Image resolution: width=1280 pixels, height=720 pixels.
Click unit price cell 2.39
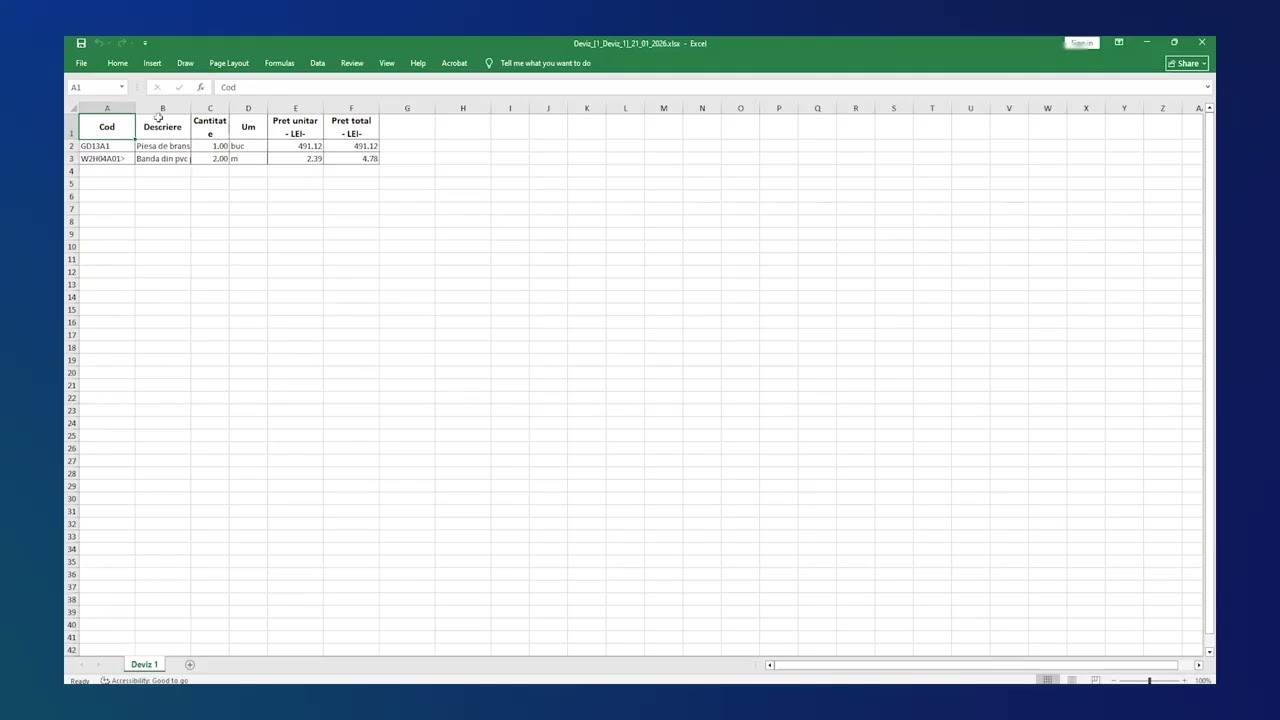(x=295, y=159)
